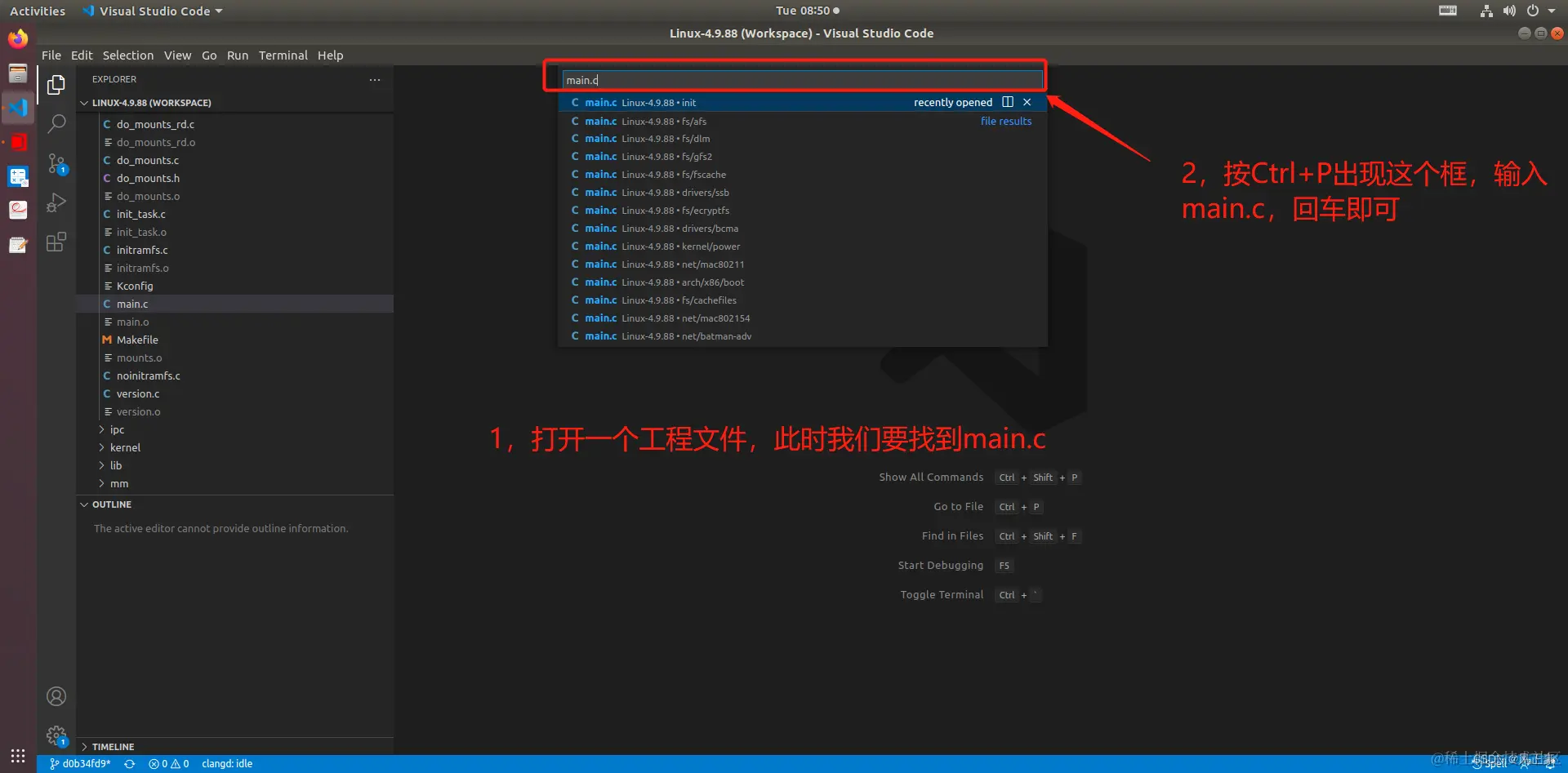Image resolution: width=1568 pixels, height=773 pixels.
Task: Open the Edit menu
Action: click(82, 56)
